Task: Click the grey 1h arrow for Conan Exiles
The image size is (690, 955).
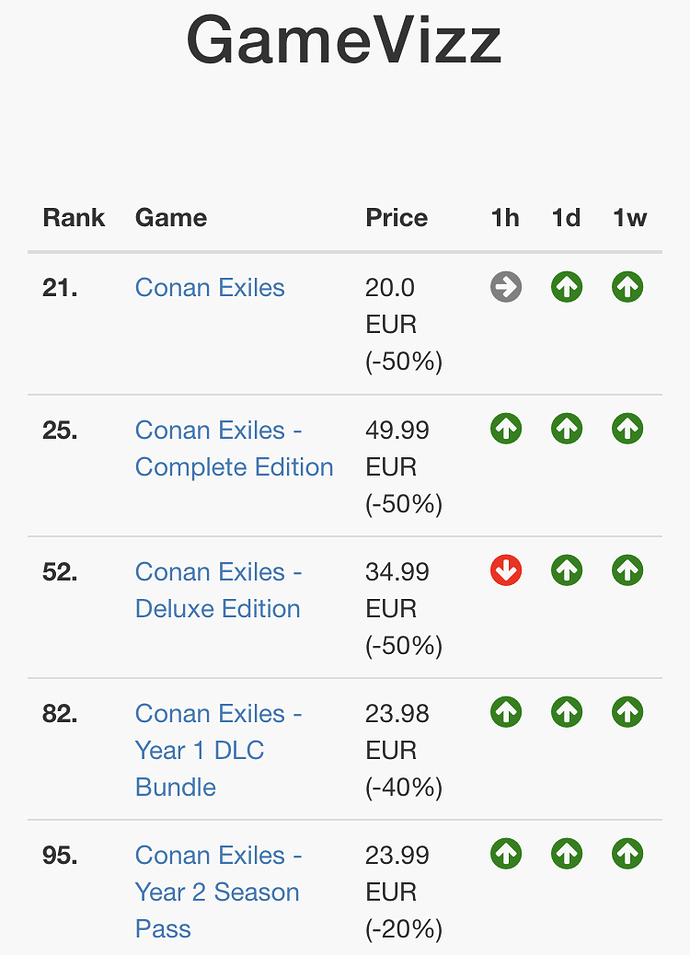Action: coord(506,288)
